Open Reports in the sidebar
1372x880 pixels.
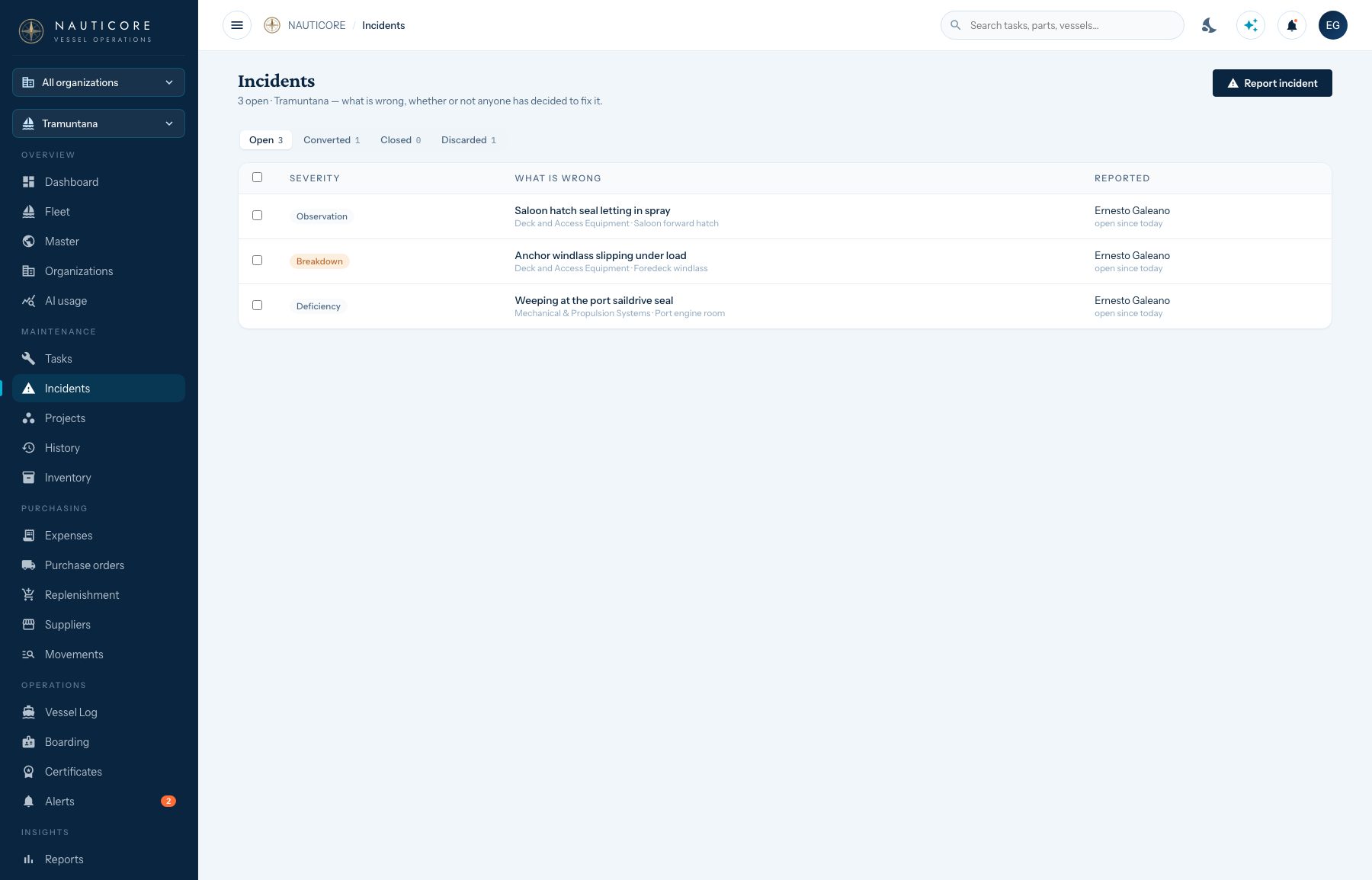point(98,859)
